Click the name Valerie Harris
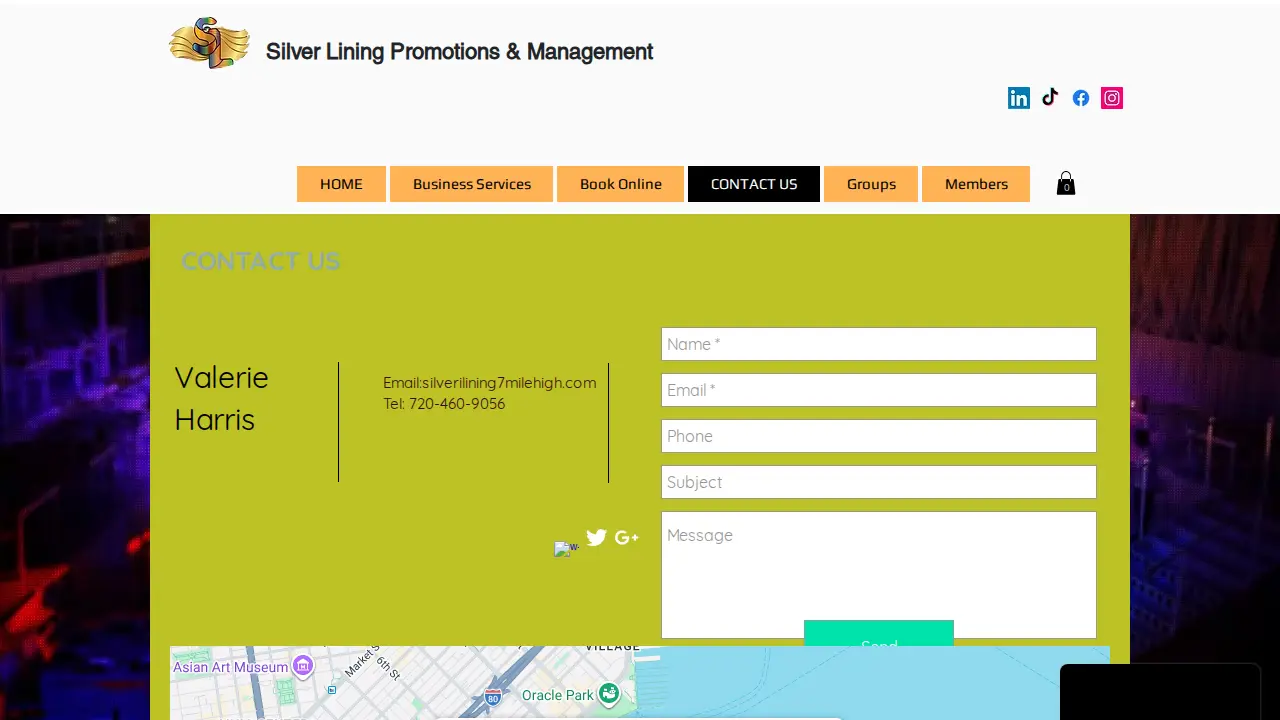Image resolution: width=1280 pixels, height=720 pixels. [222, 398]
